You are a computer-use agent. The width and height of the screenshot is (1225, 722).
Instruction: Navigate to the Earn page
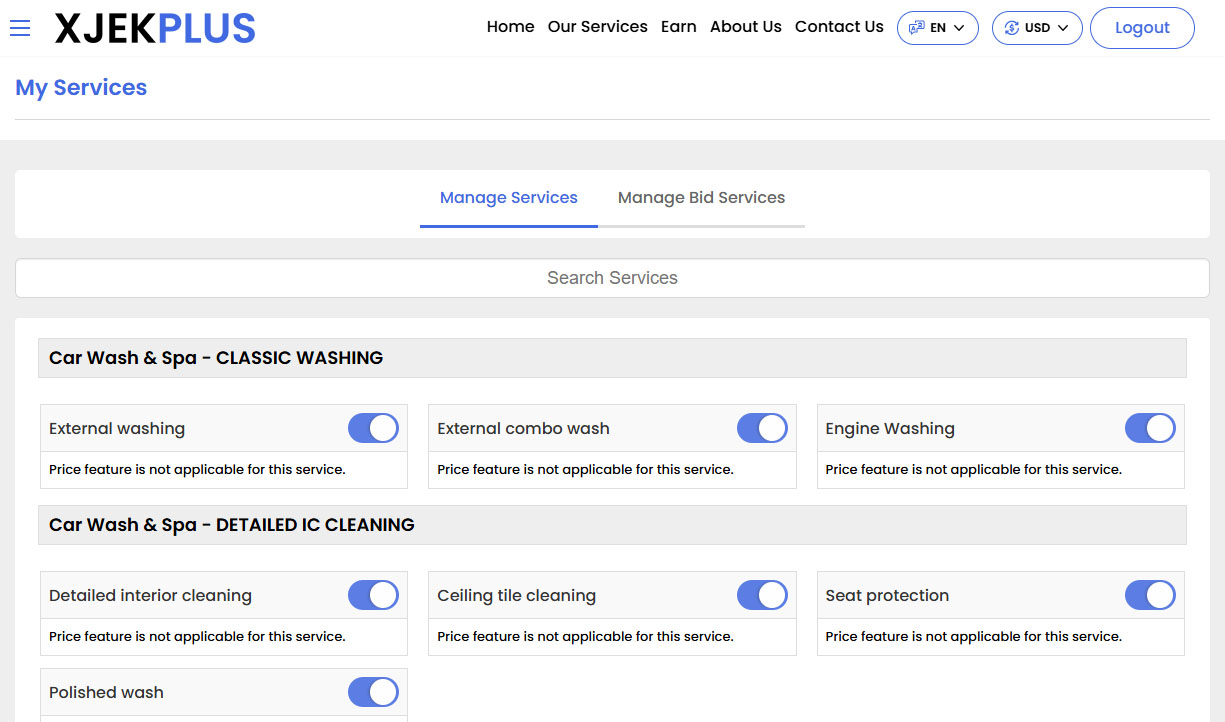coord(679,27)
